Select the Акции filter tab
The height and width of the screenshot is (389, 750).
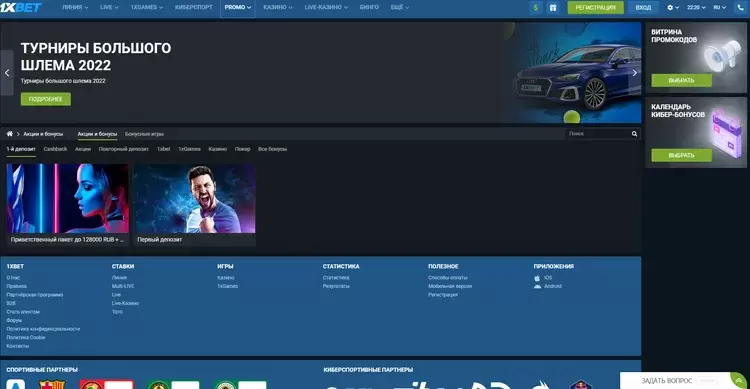click(x=83, y=149)
